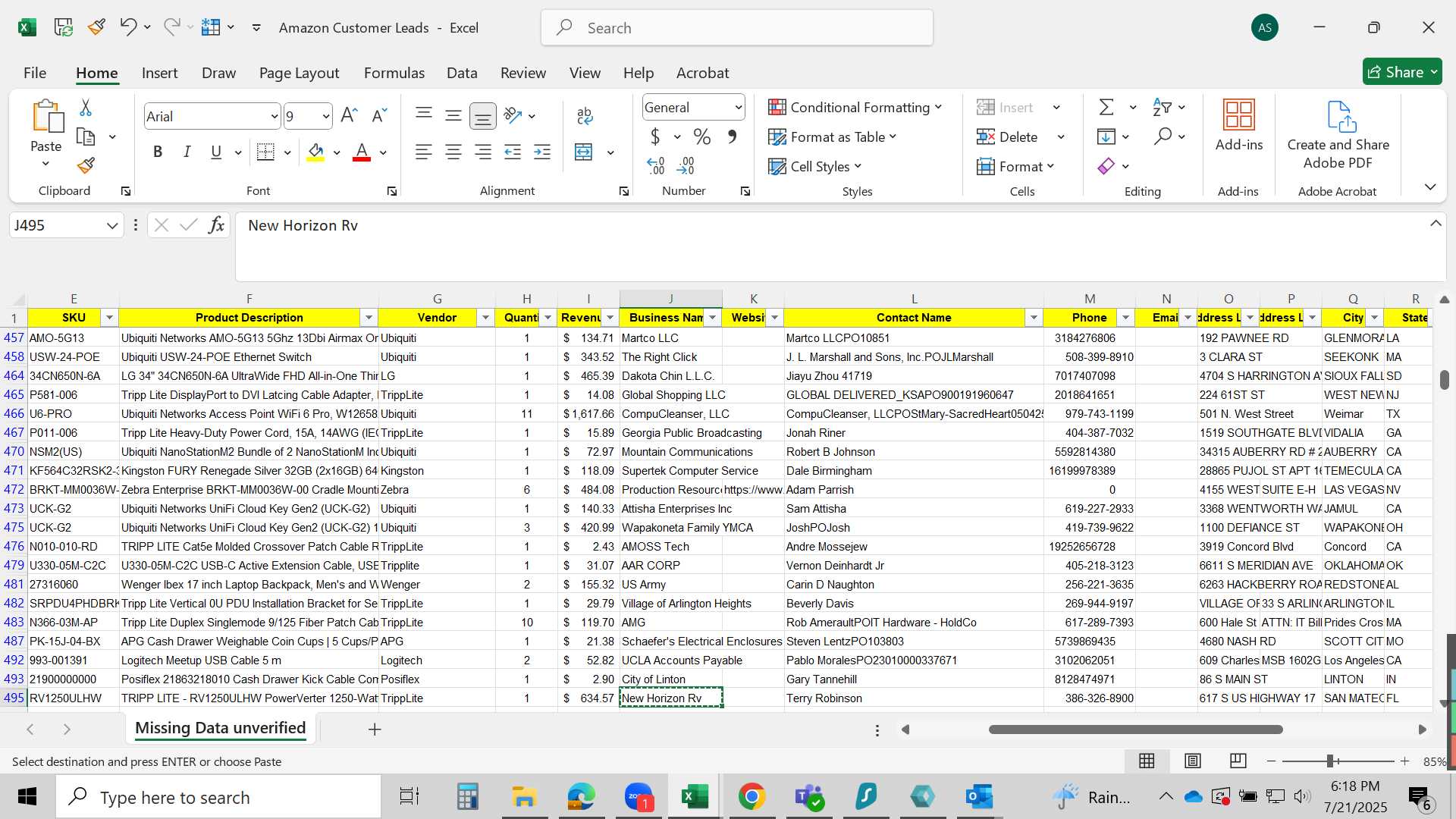1456x819 pixels.
Task: Expand the Name Box dropdown
Action: point(111,225)
